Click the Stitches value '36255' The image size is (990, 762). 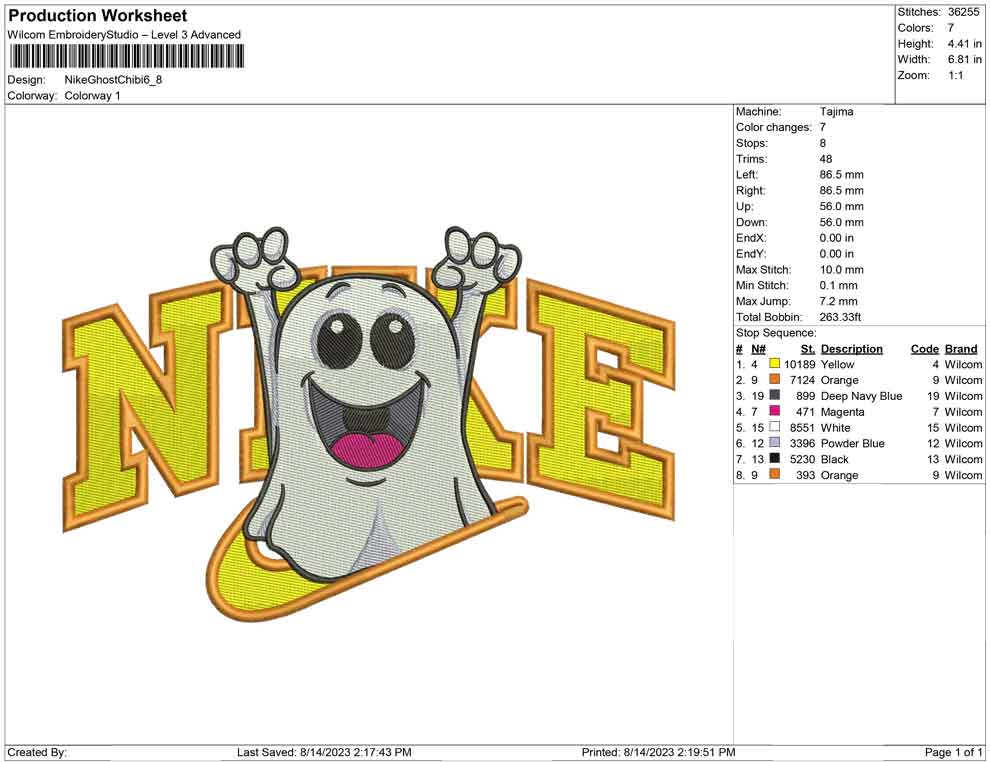point(963,12)
